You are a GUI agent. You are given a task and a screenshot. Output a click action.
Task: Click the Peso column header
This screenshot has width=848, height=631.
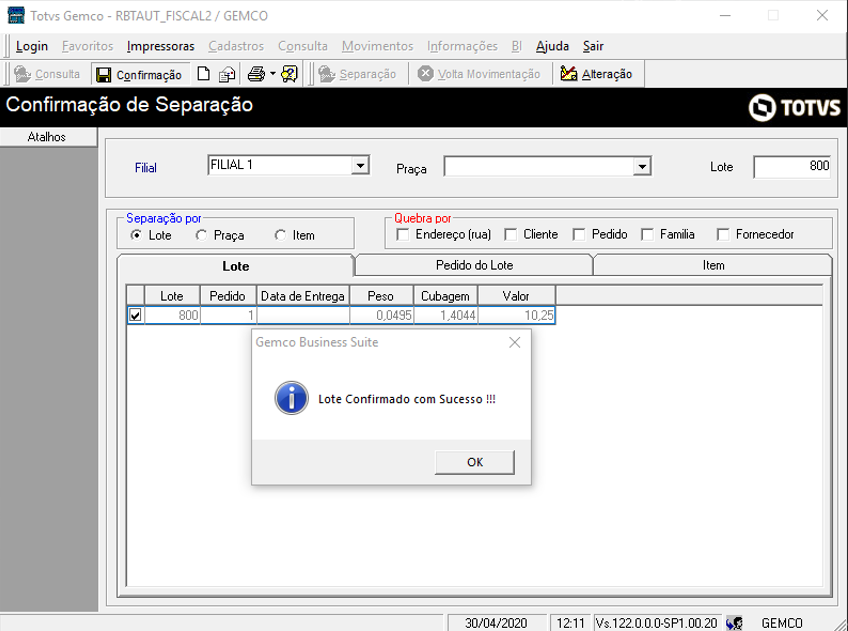(381, 296)
